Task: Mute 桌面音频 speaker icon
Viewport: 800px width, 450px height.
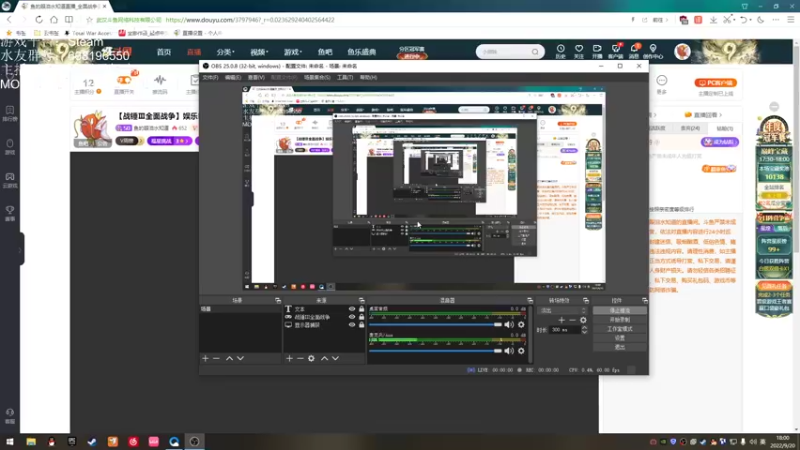Action: [x=509, y=324]
